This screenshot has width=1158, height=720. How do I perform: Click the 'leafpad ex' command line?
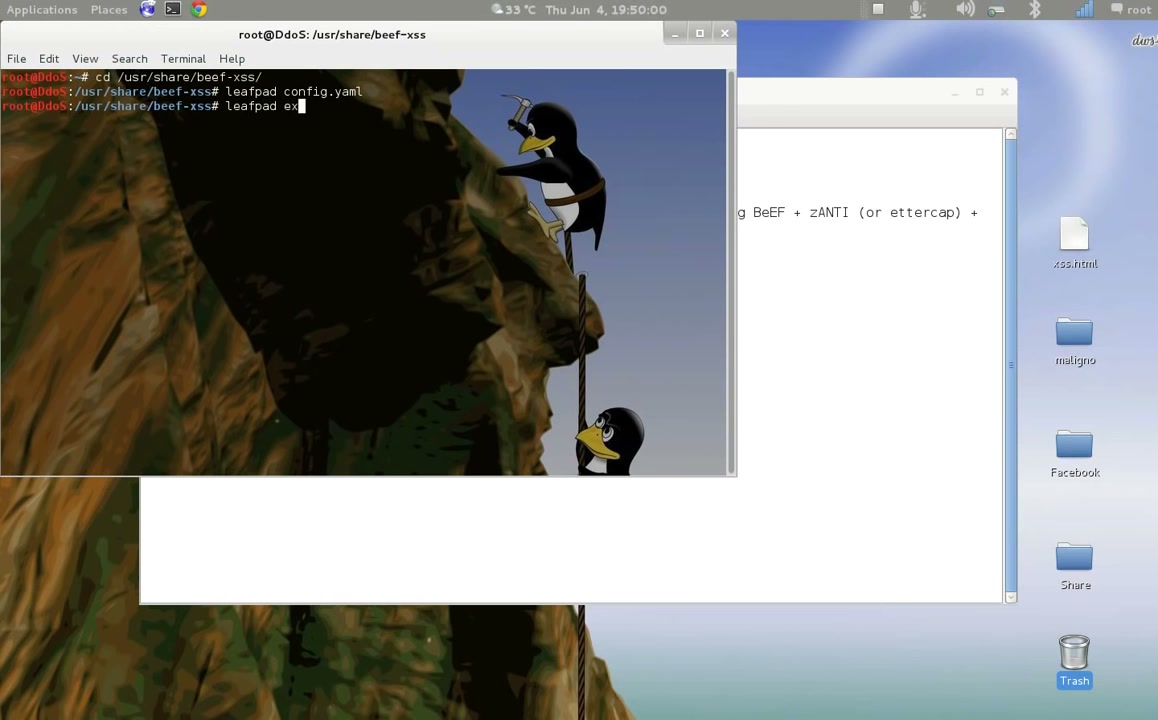(154, 106)
